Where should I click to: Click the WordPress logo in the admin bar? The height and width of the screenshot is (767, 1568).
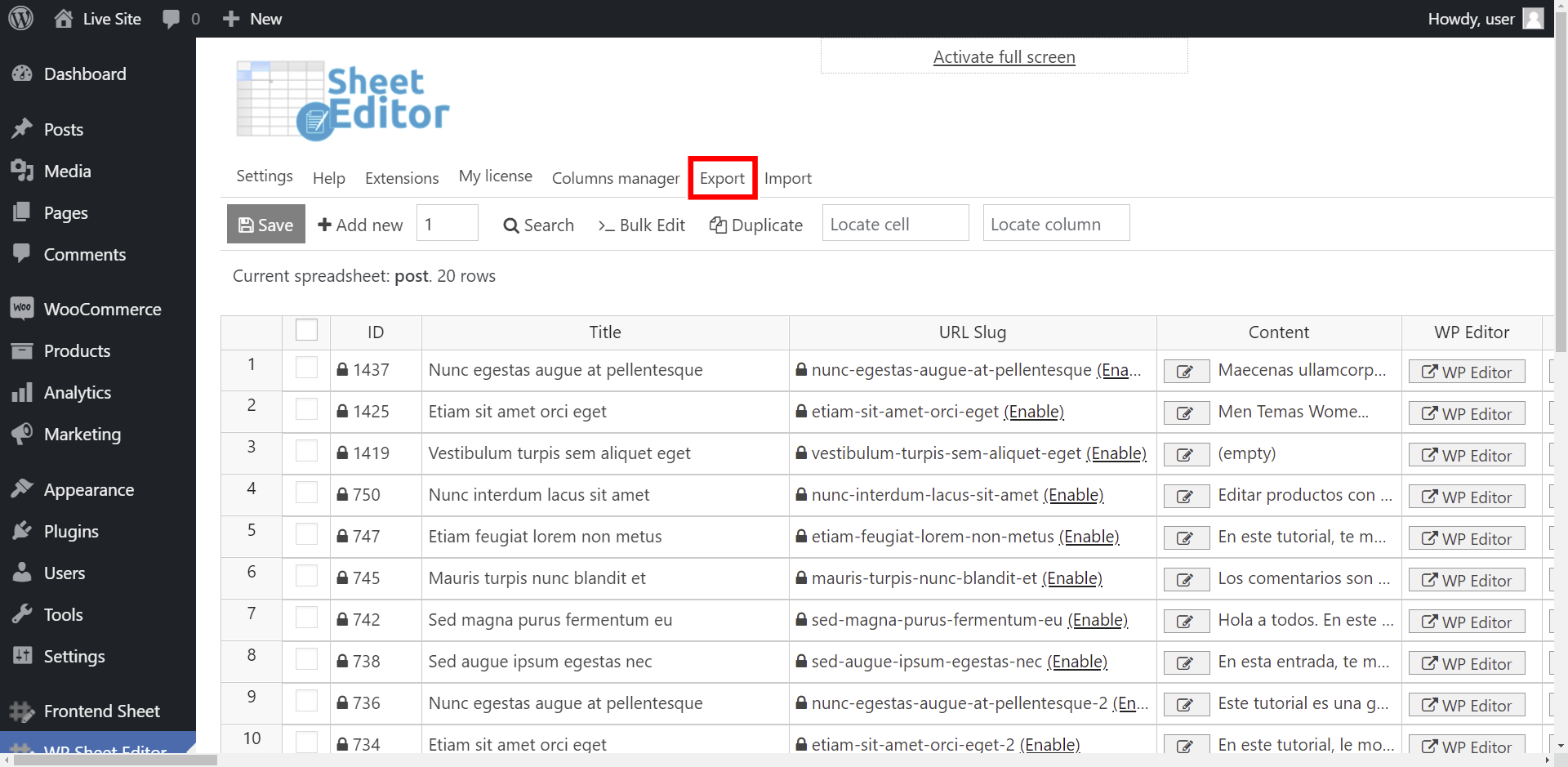point(20,18)
